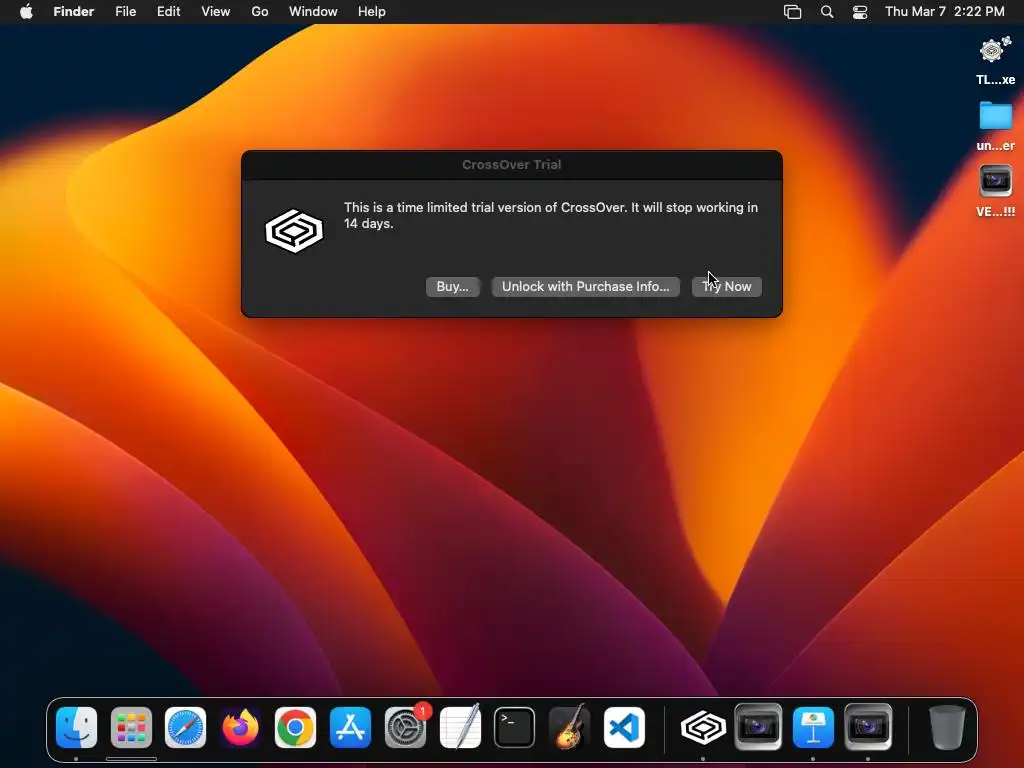The height and width of the screenshot is (768, 1024).
Task: Open Launchpad from the Dock
Action: click(x=131, y=728)
